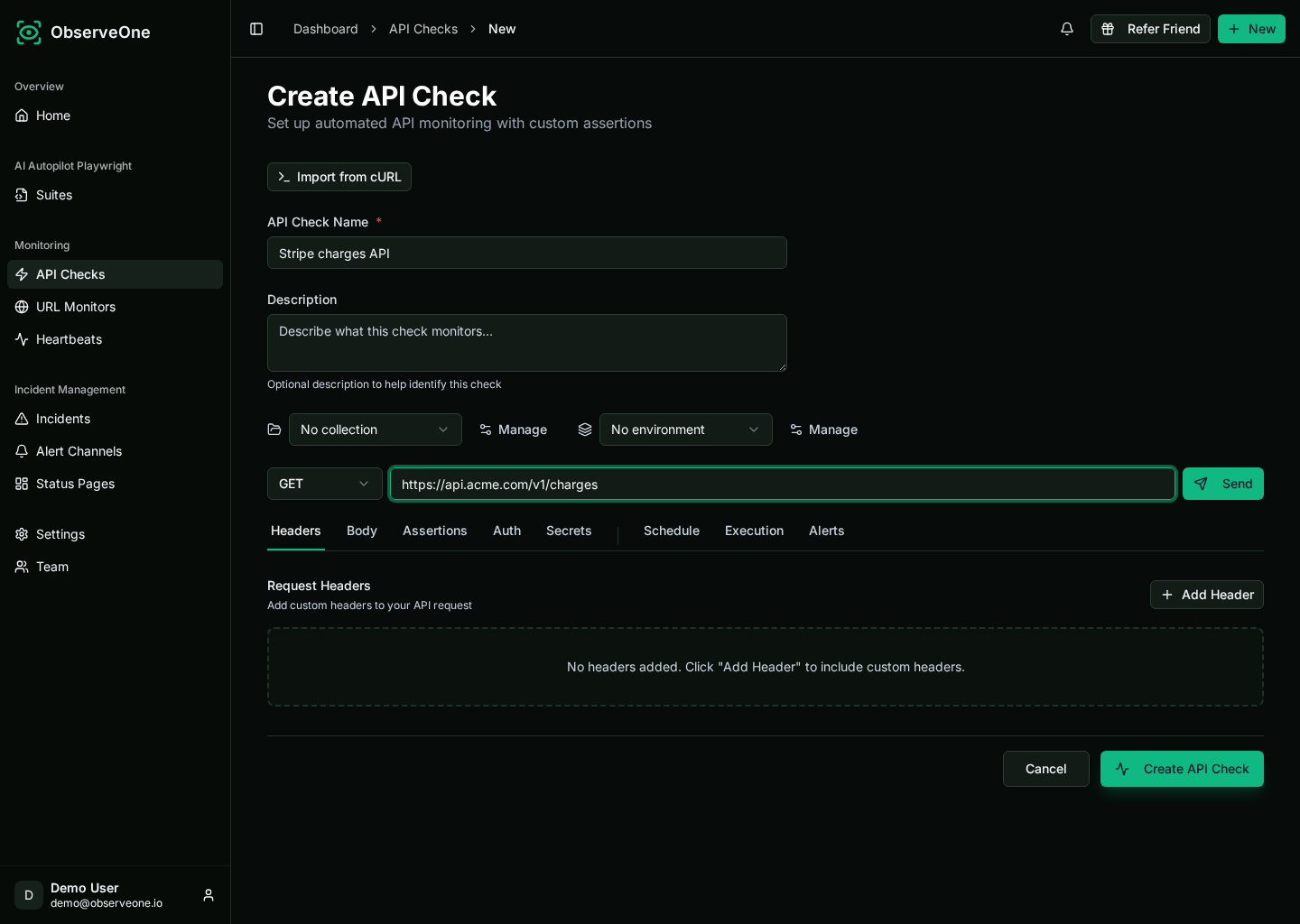Click the Team people icon
Viewport: 1300px width, 924px height.
coord(22,567)
